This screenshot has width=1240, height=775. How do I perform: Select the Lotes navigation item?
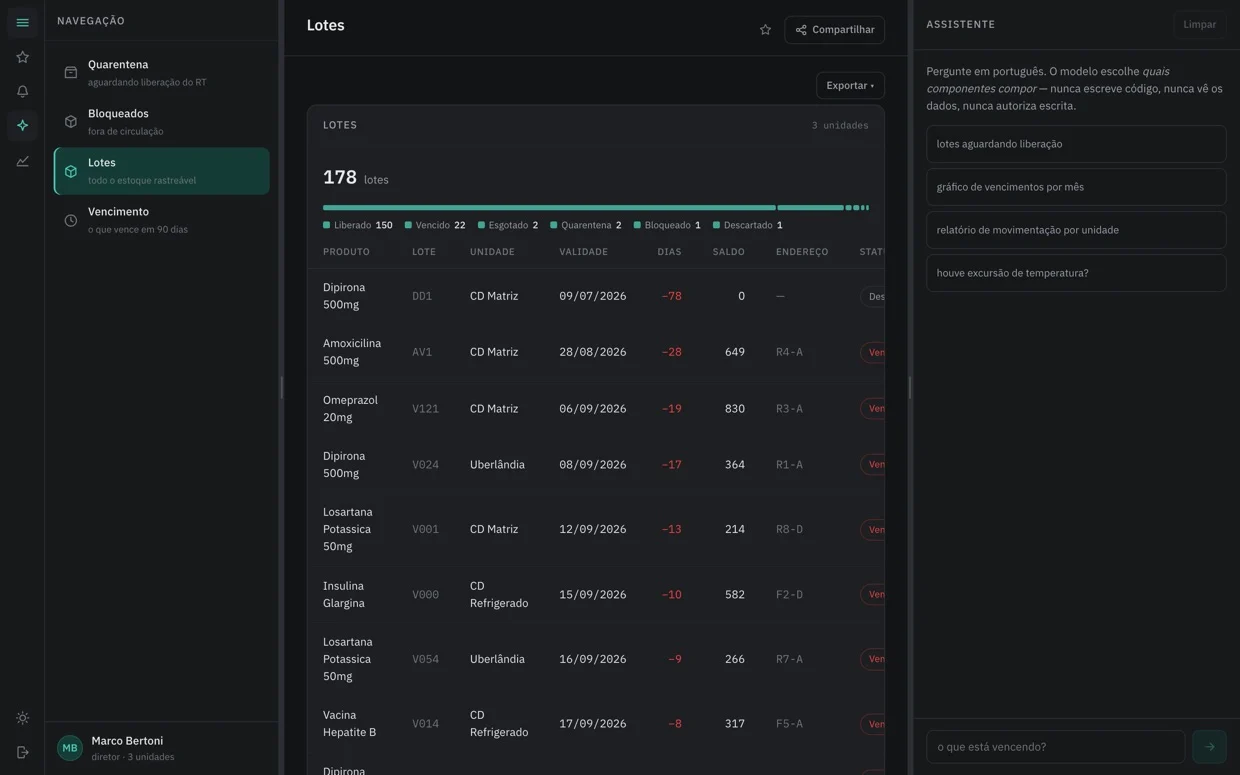click(x=162, y=171)
